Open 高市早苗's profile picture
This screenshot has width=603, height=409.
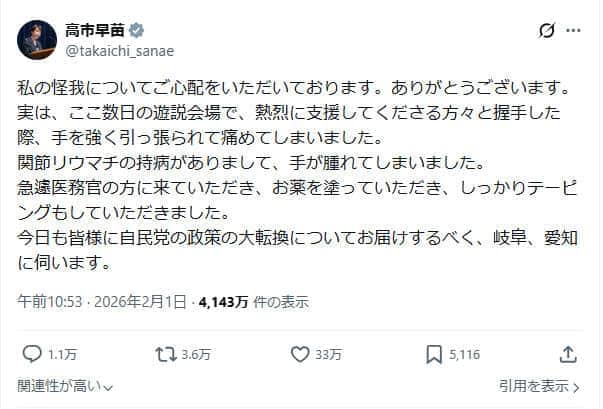[x=37, y=38]
